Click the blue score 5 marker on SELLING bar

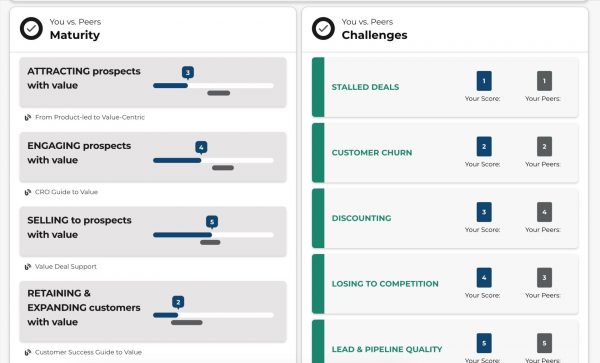coord(212,222)
